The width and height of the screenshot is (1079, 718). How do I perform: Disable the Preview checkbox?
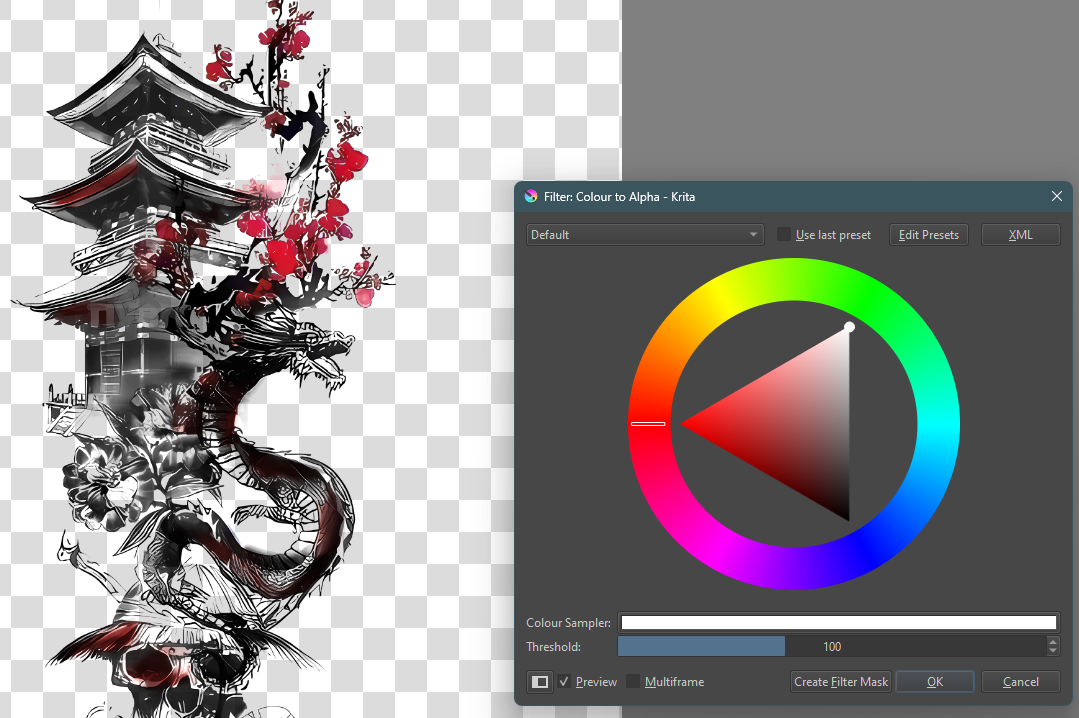pos(564,681)
